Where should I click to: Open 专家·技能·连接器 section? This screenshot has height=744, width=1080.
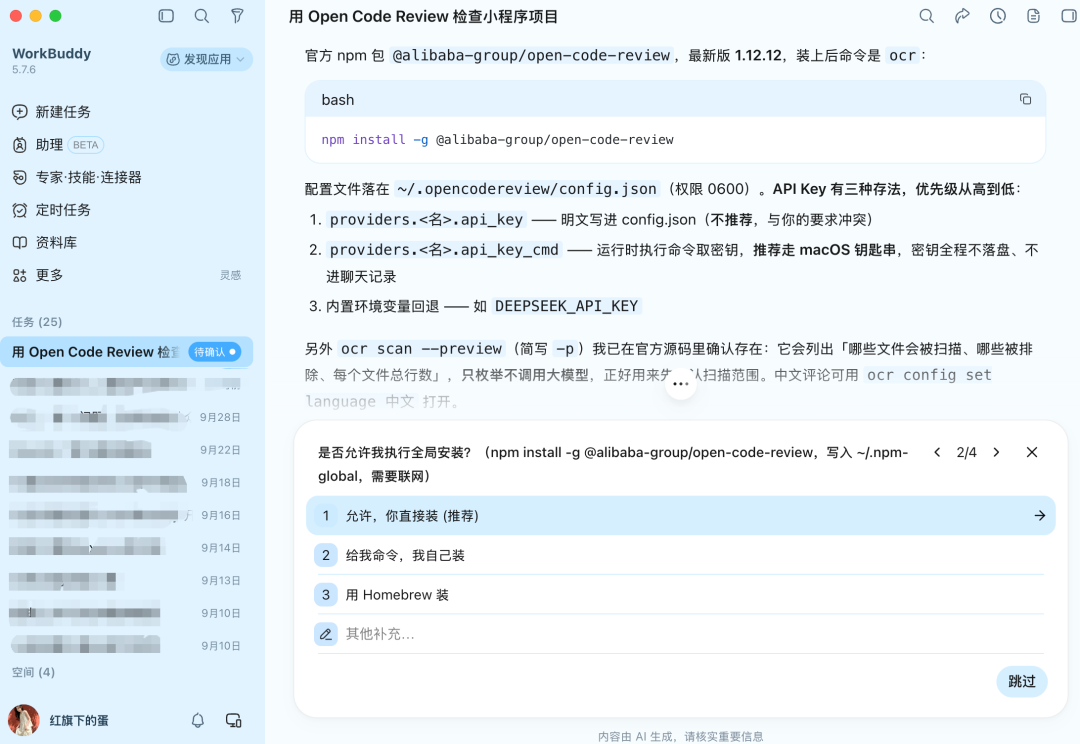pyautogui.click(x=76, y=177)
